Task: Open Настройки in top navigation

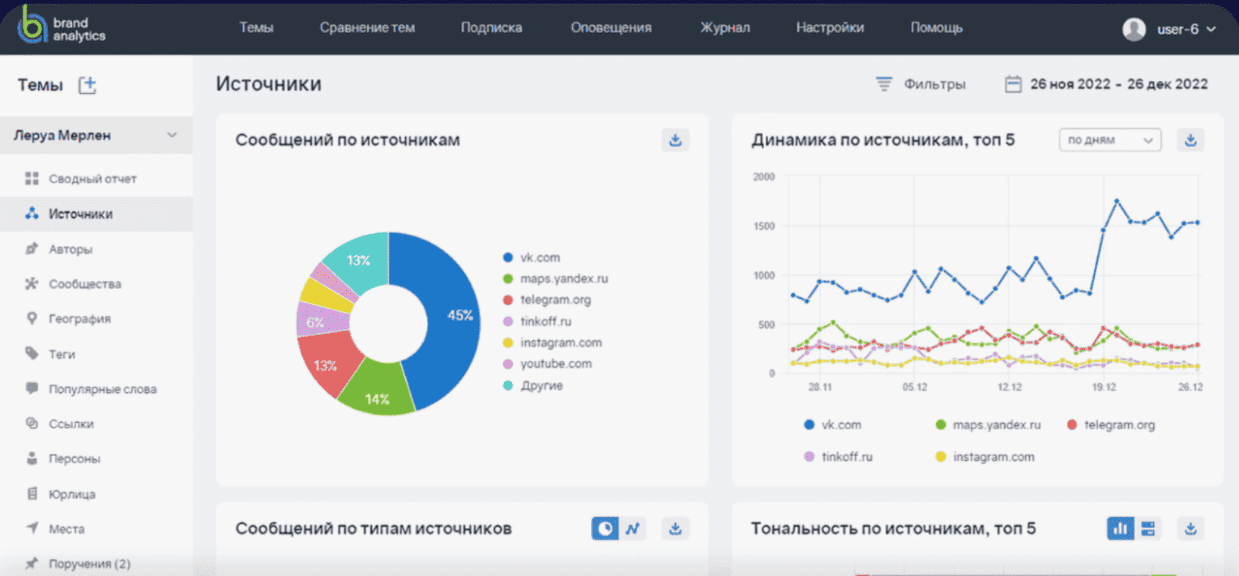Action: [830, 28]
